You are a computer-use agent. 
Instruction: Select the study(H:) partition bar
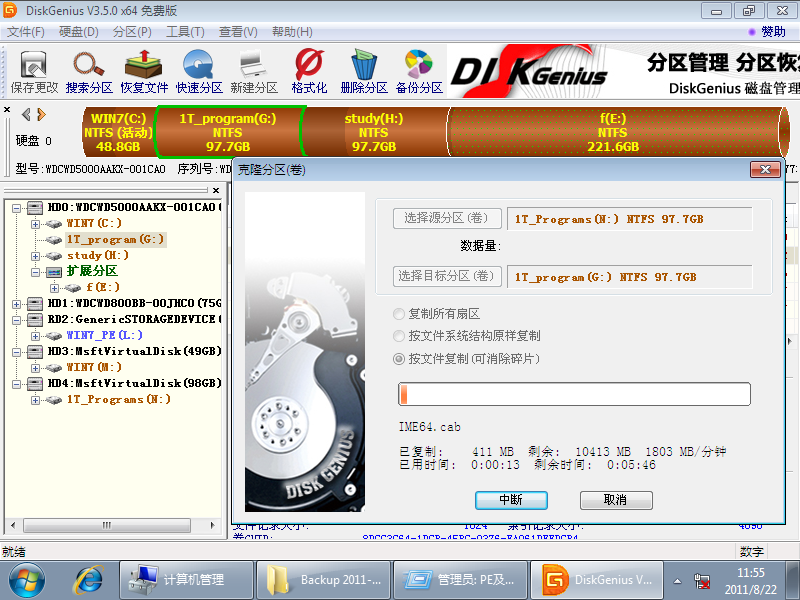(x=374, y=132)
